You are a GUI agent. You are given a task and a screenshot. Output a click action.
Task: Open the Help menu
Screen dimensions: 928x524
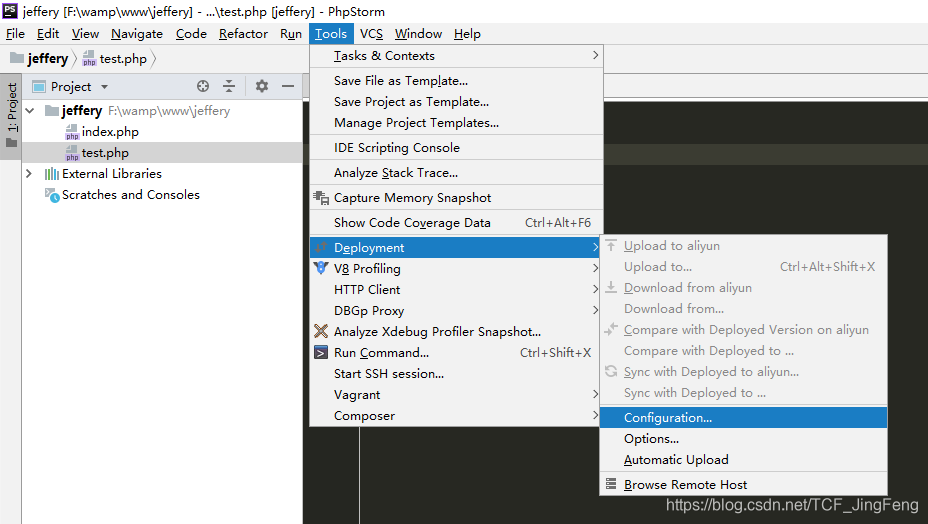(467, 34)
